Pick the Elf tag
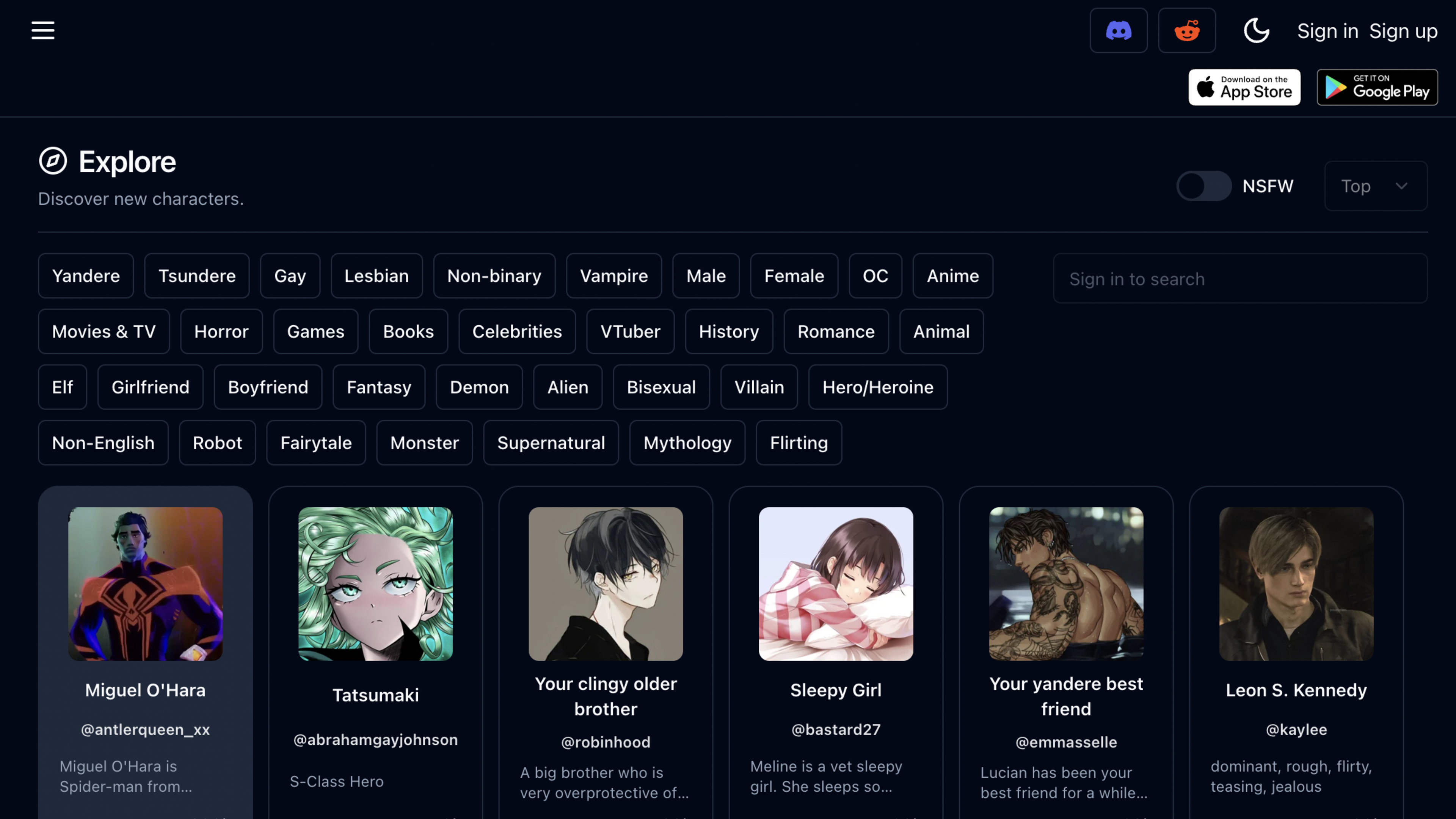Image resolution: width=1456 pixels, height=819 pixels. pos(62,387)
